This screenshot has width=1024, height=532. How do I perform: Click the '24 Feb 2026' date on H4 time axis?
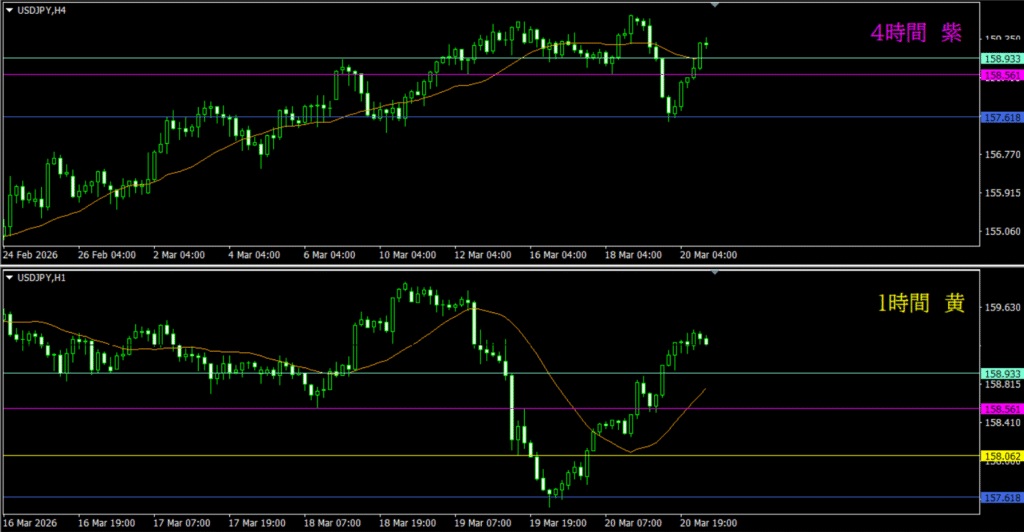(33, 255)
